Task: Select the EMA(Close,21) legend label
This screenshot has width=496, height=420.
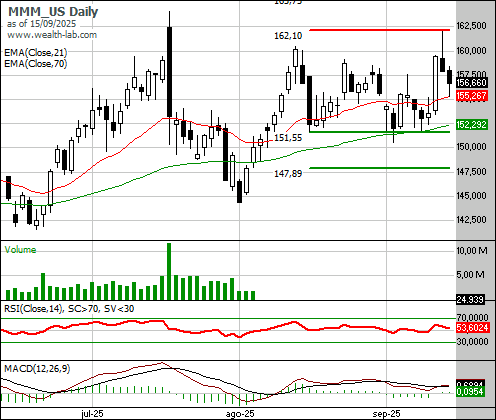Action: pos(36,52)
